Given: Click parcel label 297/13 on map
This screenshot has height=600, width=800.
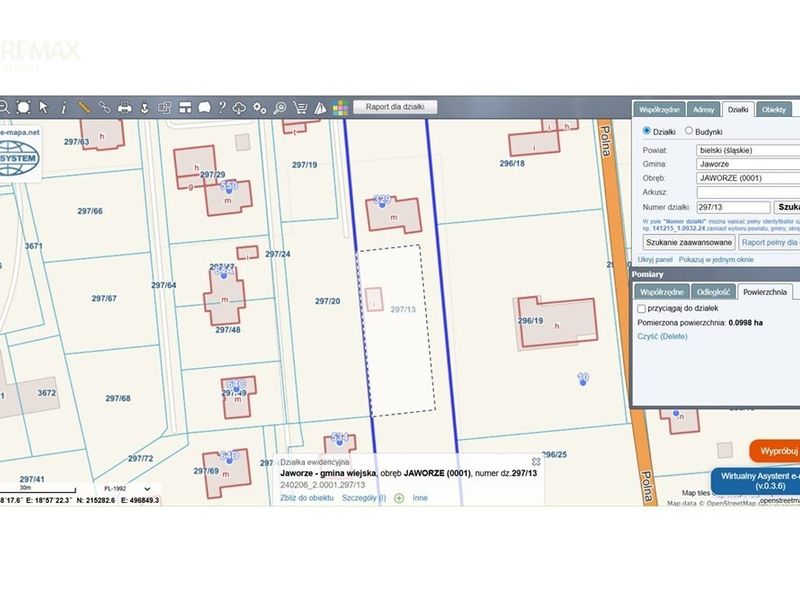Looking at the screenshot, I should (403, 309).
